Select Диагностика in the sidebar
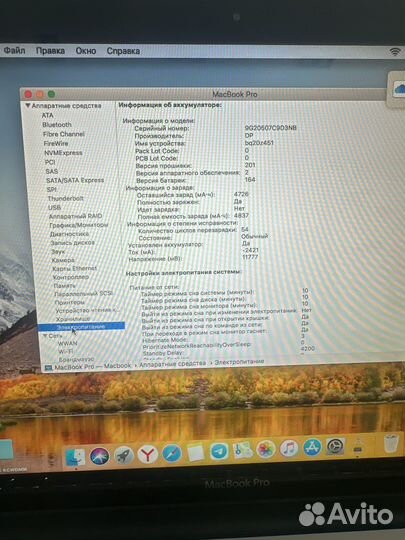The height and width of the screenshot is (540, 405). (x=69, y=234)
